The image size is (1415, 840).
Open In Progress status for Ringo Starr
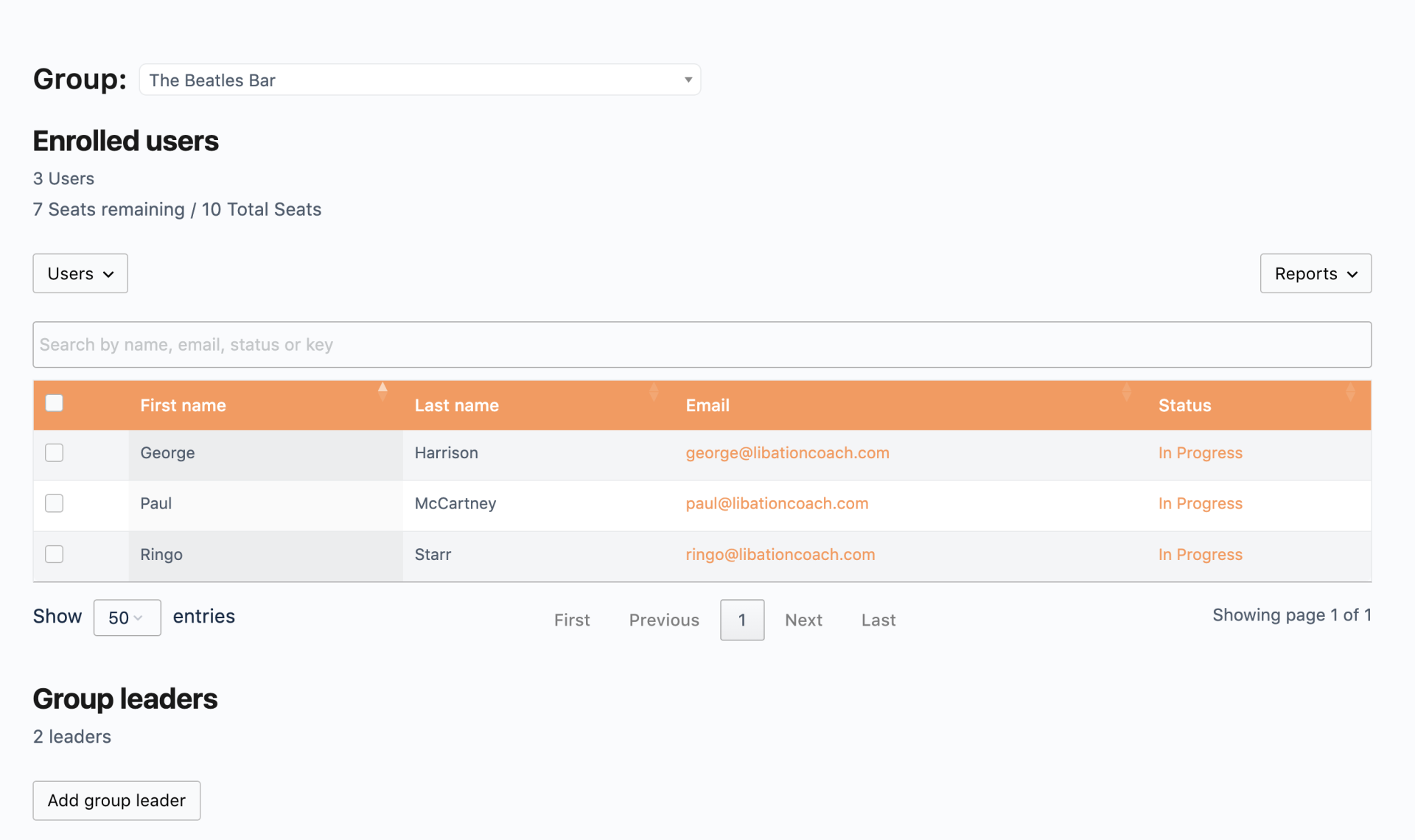coord(1200,555)
